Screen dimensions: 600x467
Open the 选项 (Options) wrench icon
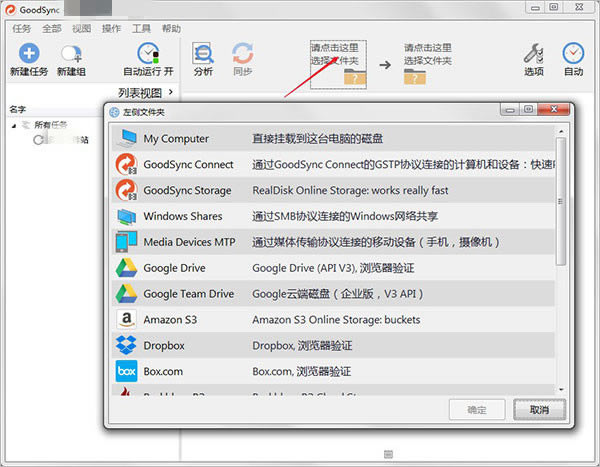(x=534, y=54)
